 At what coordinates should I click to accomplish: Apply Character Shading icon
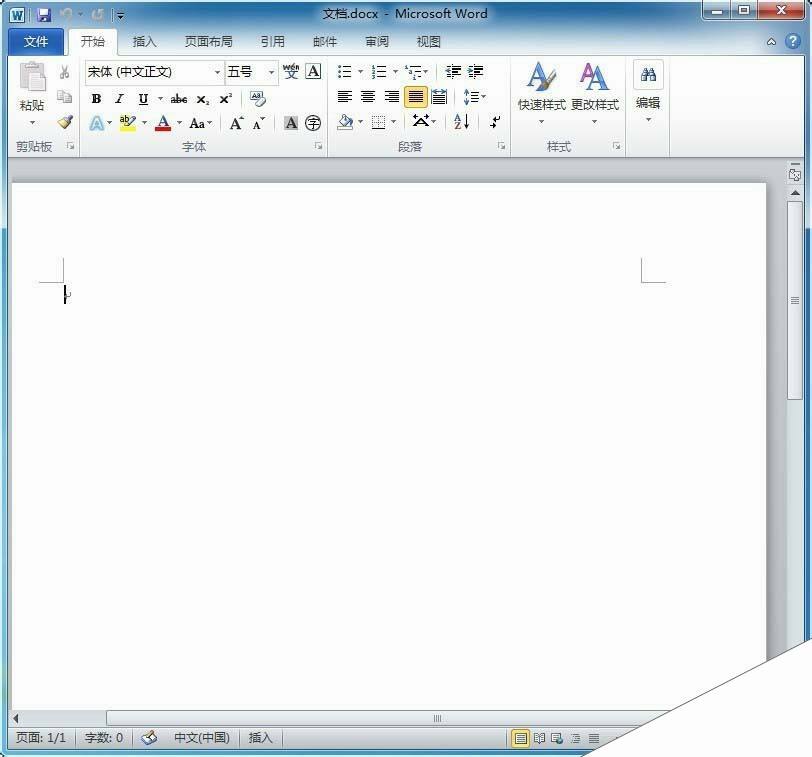click(291, 123)
